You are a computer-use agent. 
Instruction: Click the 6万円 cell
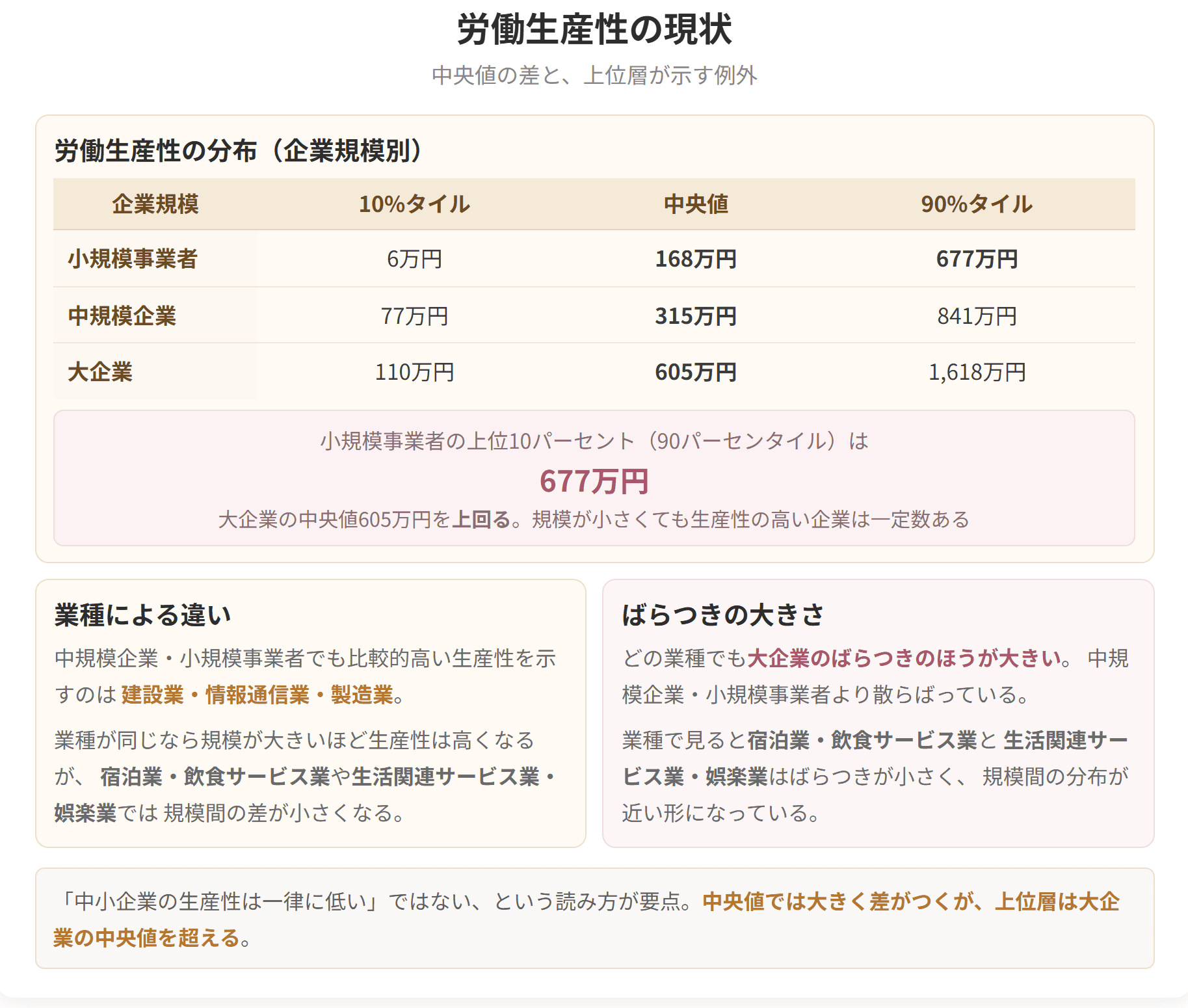414,259
